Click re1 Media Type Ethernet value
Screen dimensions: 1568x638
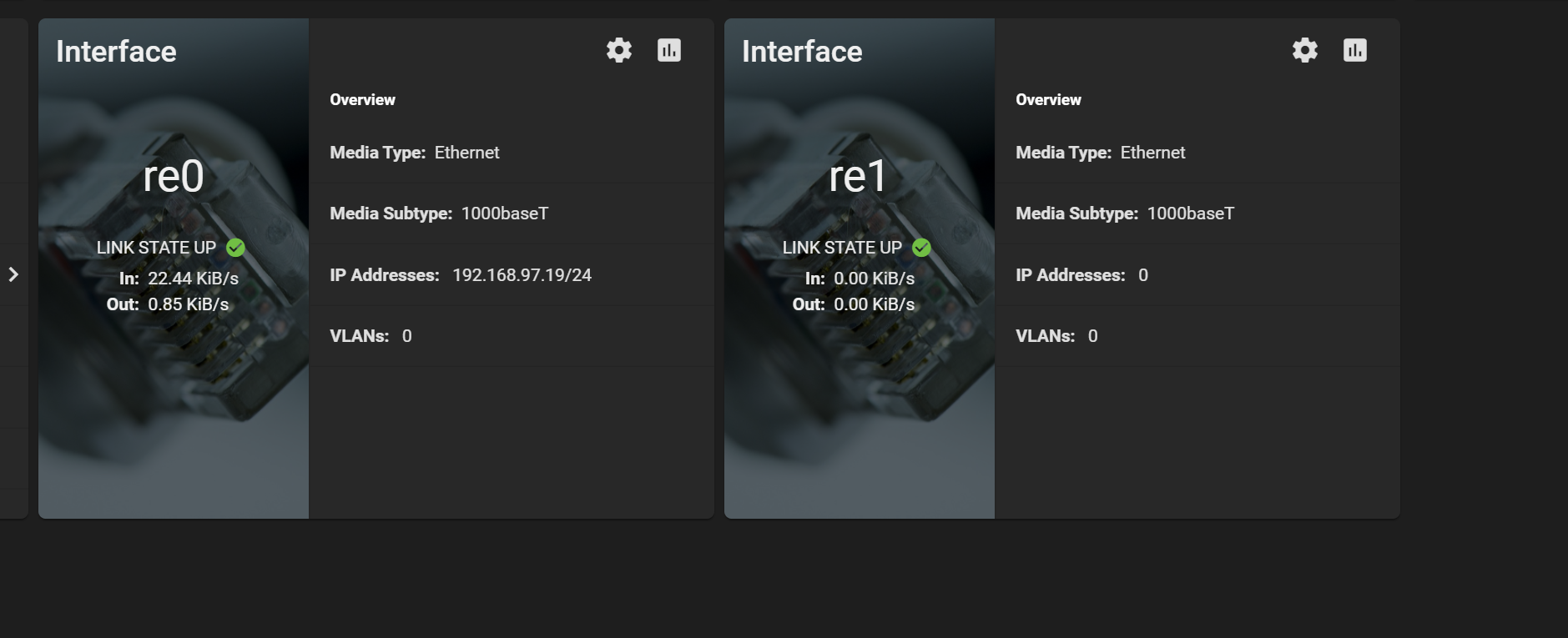coord(1153,153)
